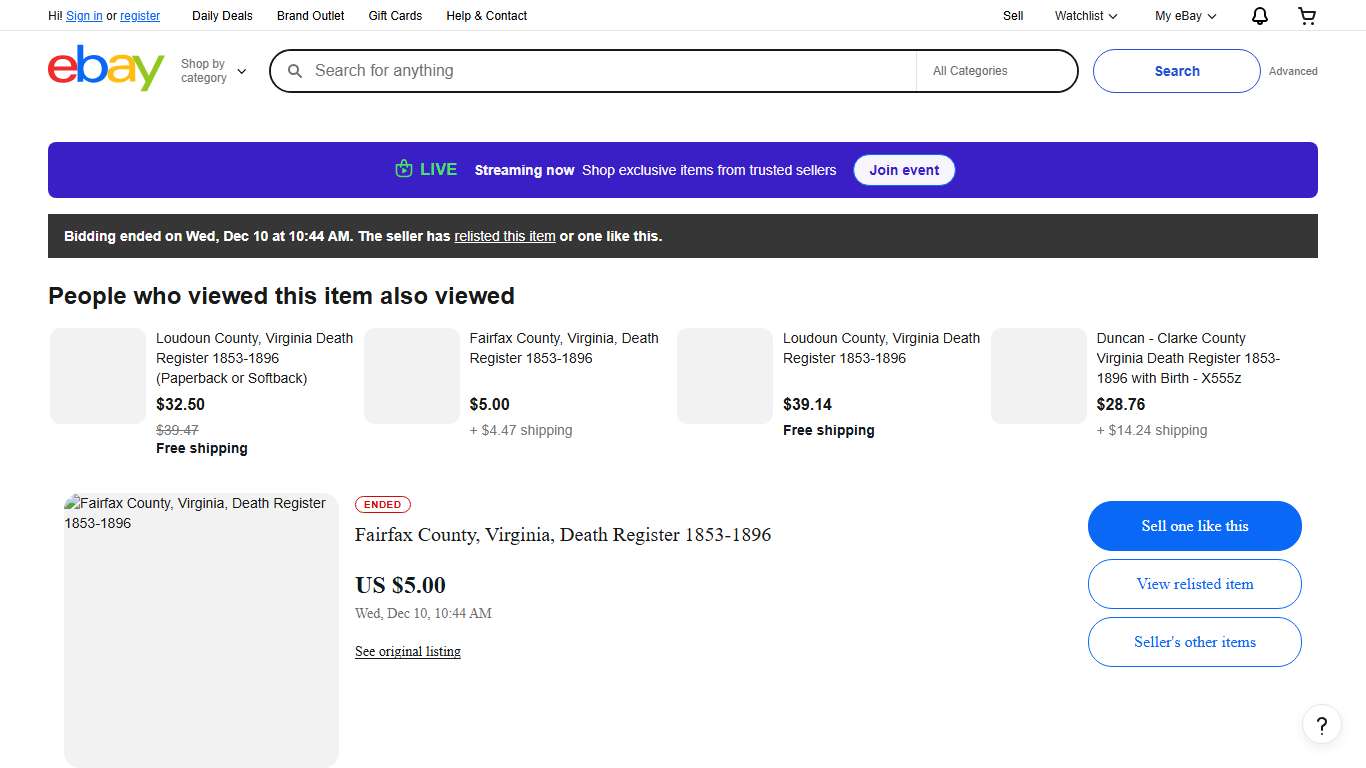The width and height of the screenshot is (1366, 768).
Task: Click the eBay logo
Action: pos(106,69)
